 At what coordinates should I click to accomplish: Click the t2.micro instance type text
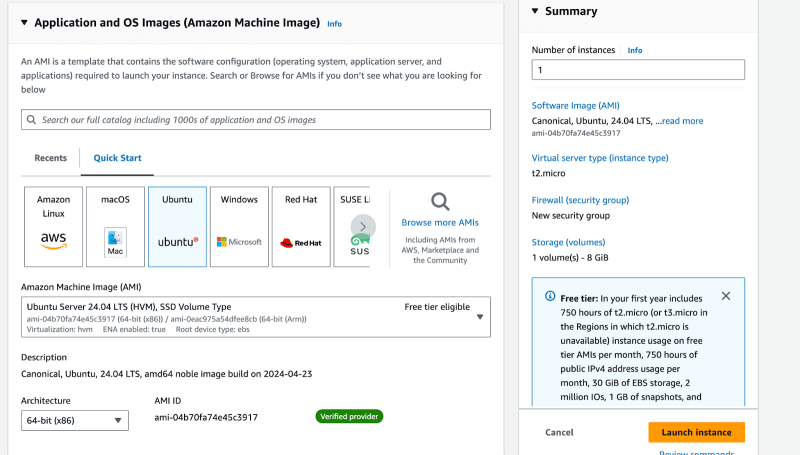[548, 173]
